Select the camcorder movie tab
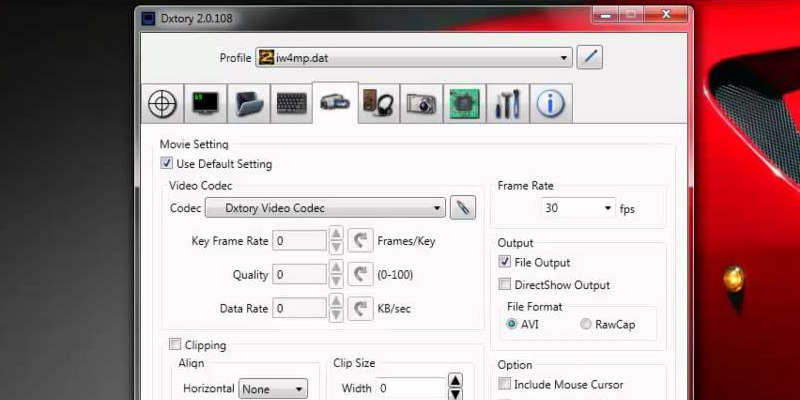Image resolution: width=800 pixels, height=400 pixels. click(335, 103)
